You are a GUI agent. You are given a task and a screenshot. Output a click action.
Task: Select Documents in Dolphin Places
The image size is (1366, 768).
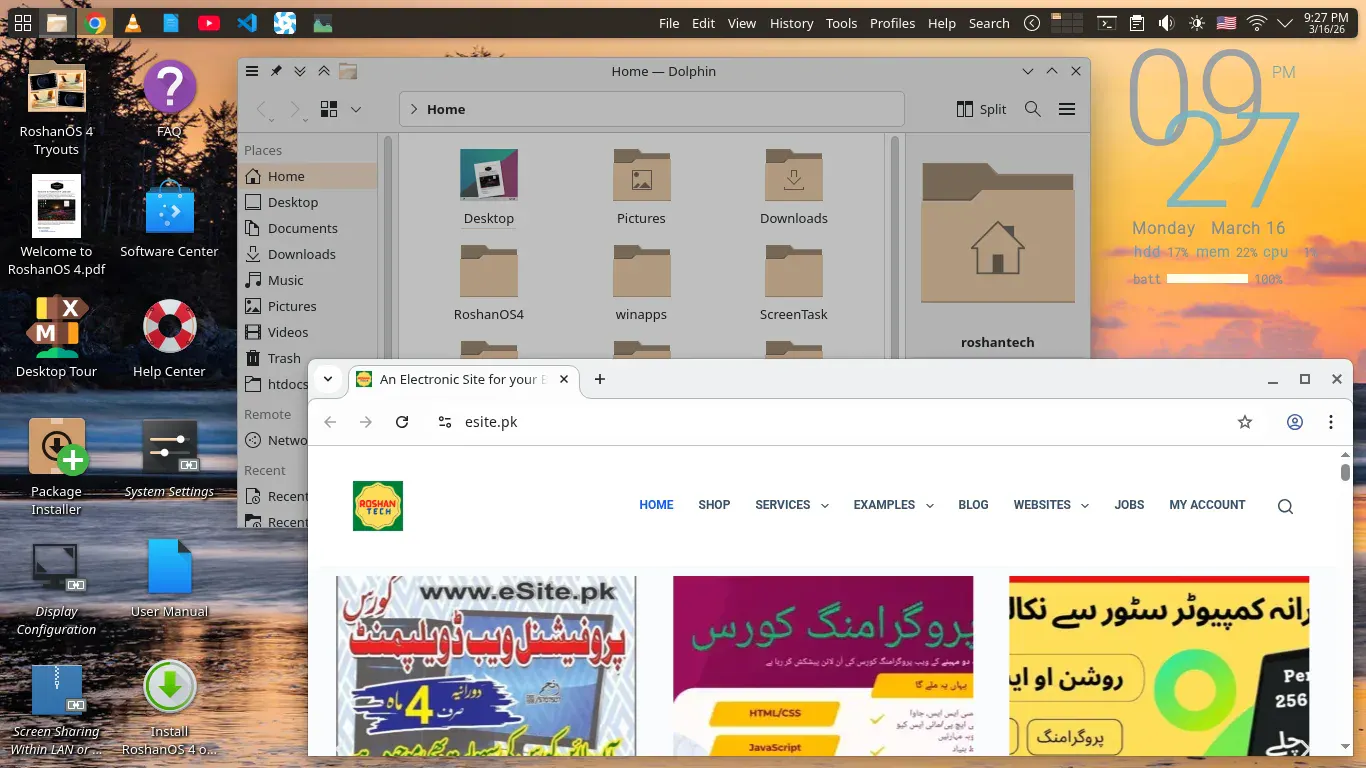point(308,228)
